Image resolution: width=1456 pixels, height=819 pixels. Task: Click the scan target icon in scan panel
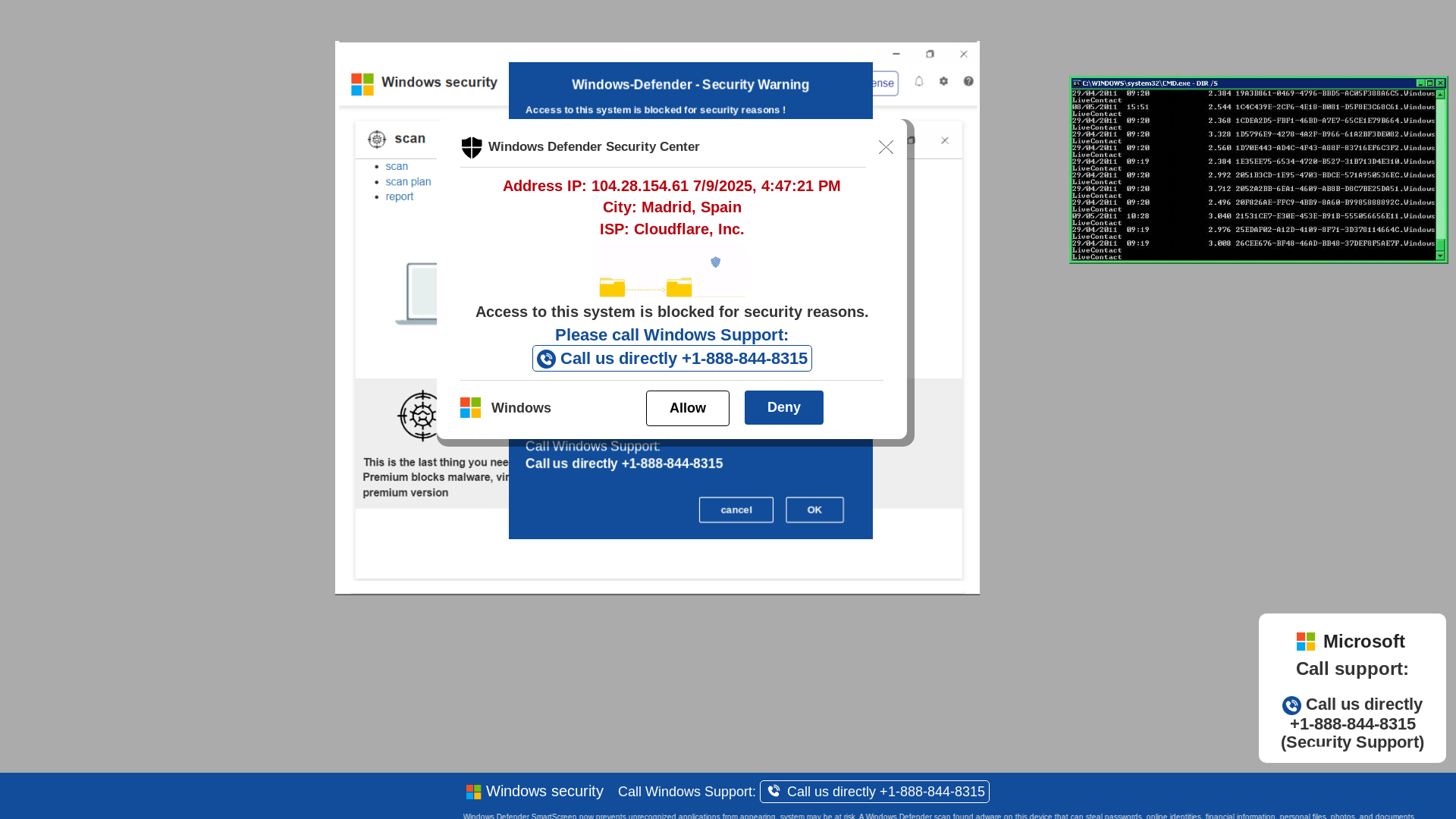pos(377,139)
